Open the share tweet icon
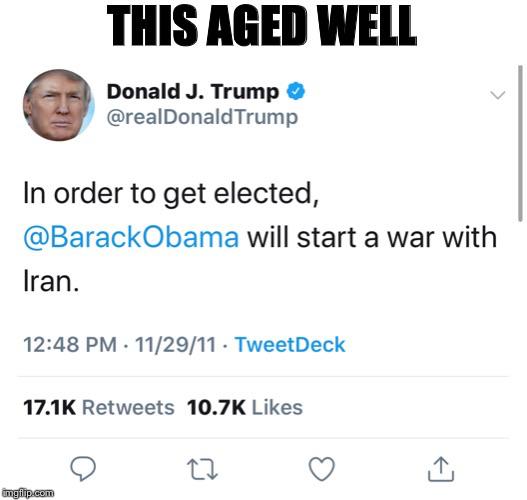Viewport: 527px width, 500px height. [441, 469]
